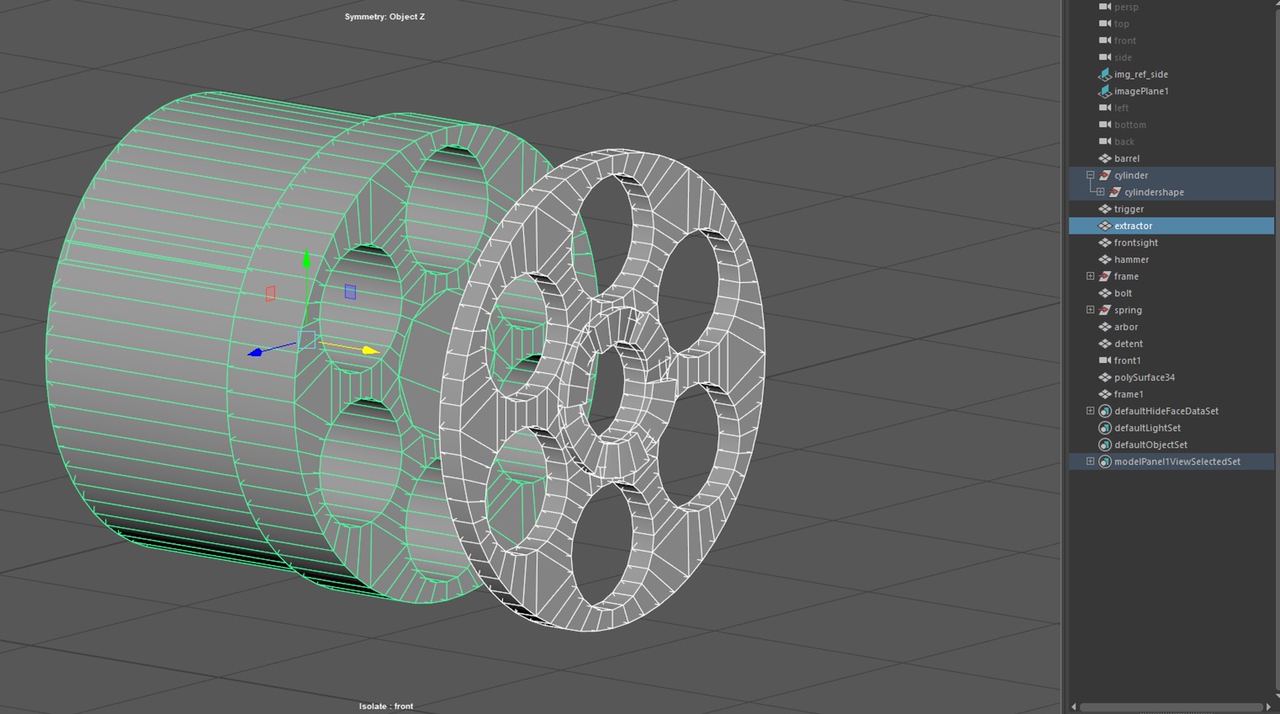Click the persp camera icon in outliner
The width and height of the screenshot is (1280, 714).
1105,7
